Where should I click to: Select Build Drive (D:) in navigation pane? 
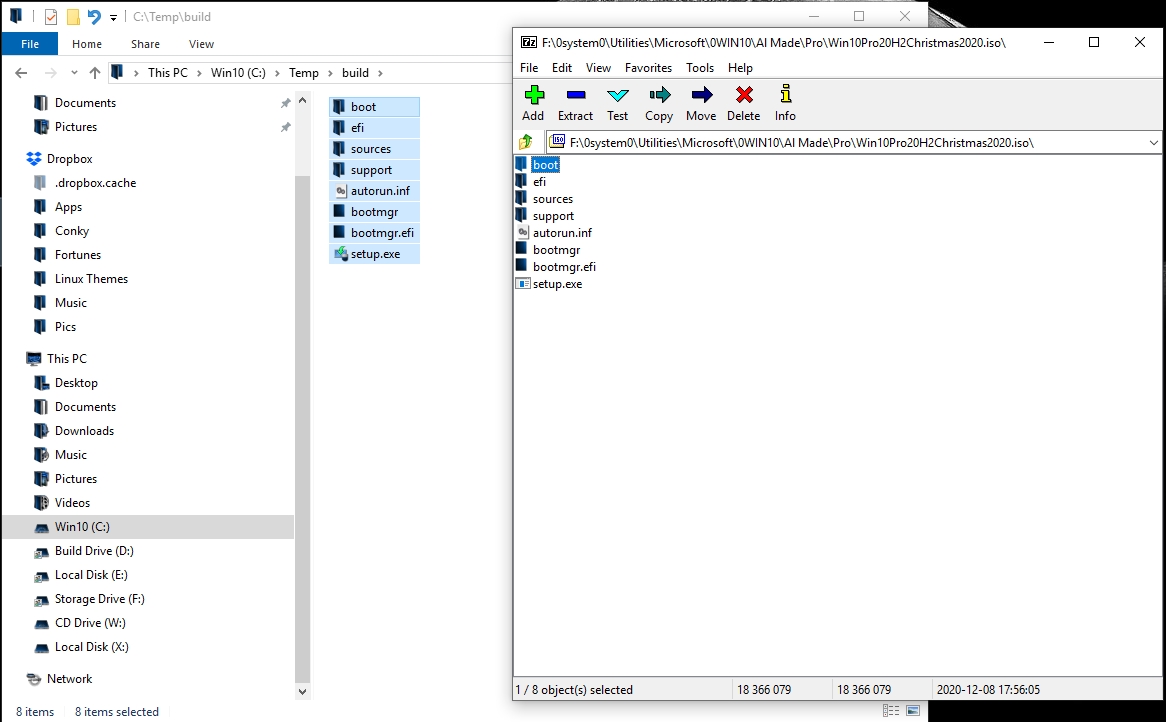point(94,551)
